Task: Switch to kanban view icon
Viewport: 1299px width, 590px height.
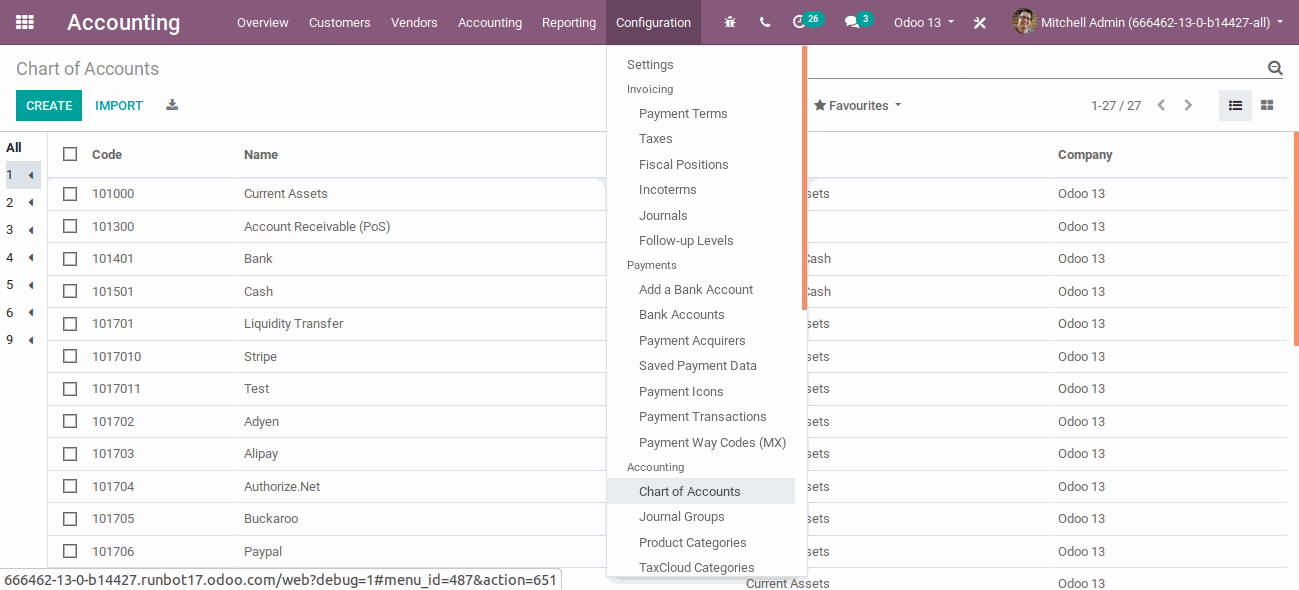Action: (1267, 105)
